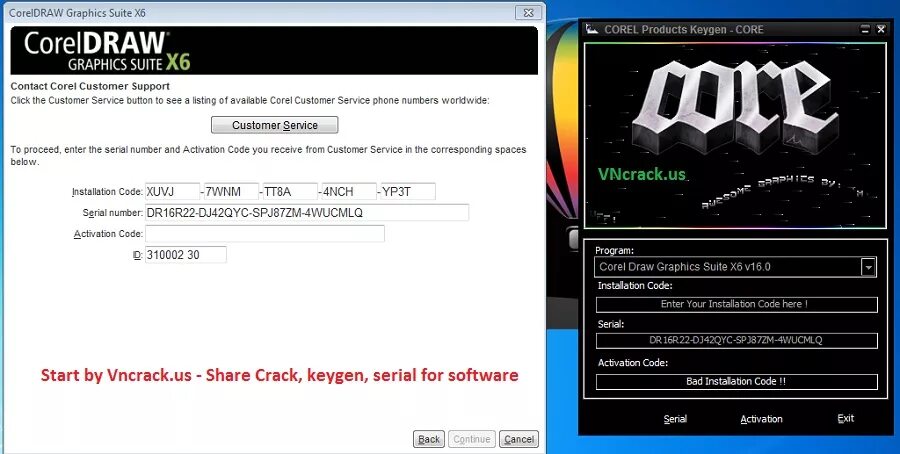Click the ID field showing 310002 30

coord(186,255)
